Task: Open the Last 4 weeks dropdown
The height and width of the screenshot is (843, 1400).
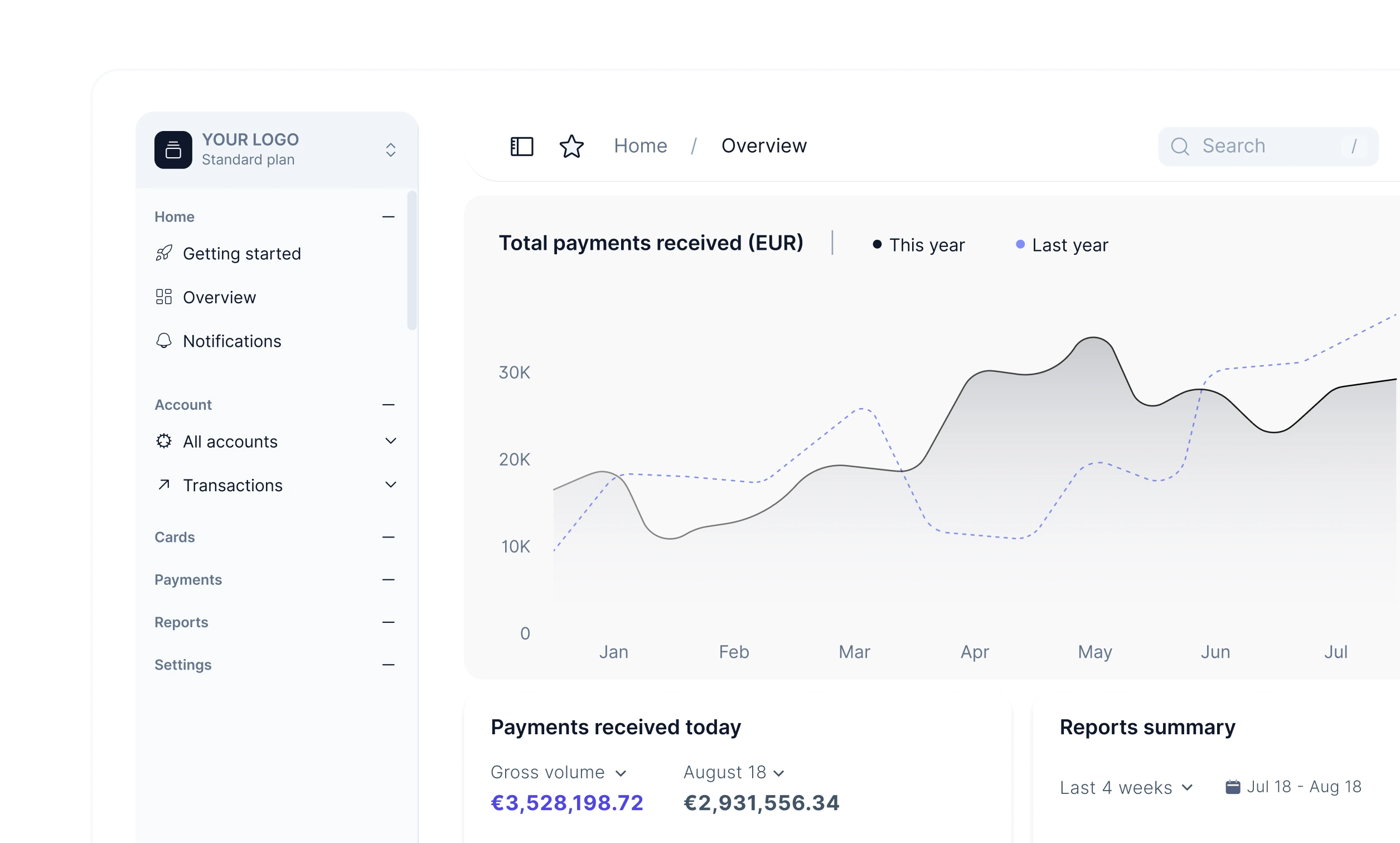Action: pyautogui.click(x=1126, y=788)
